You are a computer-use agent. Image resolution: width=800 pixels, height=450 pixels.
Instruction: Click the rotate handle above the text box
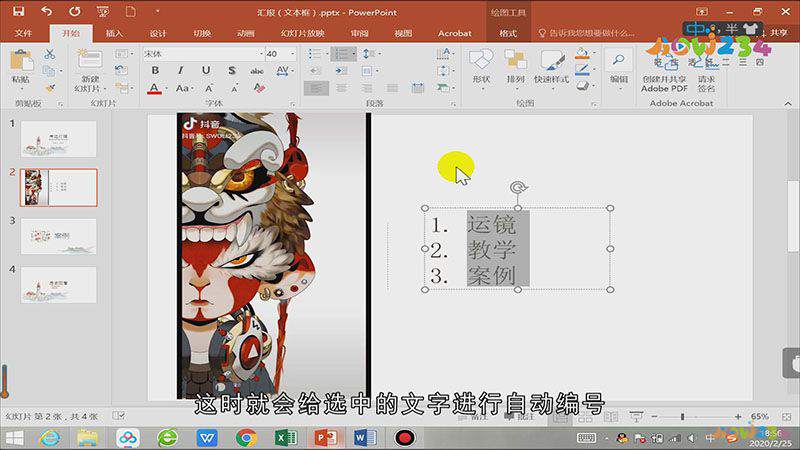coord(518,187)
